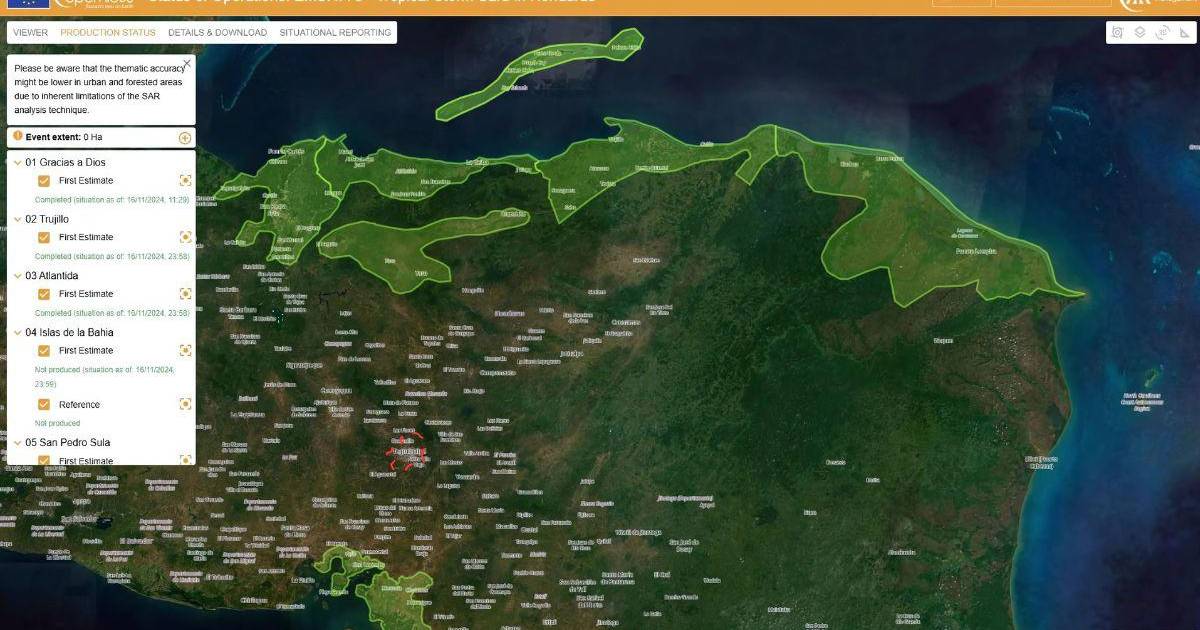1200x630 pixels.
Task: Switch map to 3D view
Action: click(1162, 33)
